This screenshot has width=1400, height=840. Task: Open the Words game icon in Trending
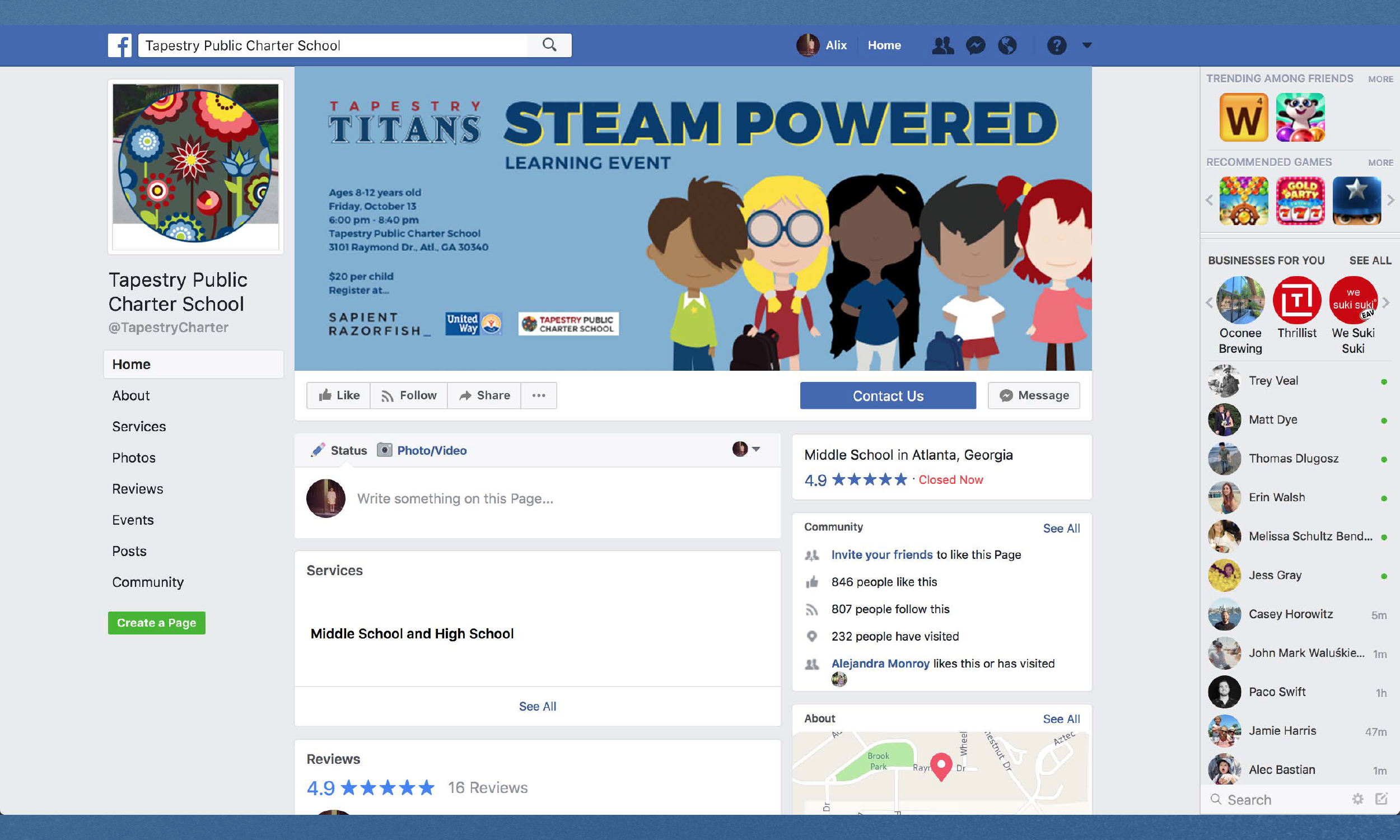pyautogui.click(x=1243, y=117)
